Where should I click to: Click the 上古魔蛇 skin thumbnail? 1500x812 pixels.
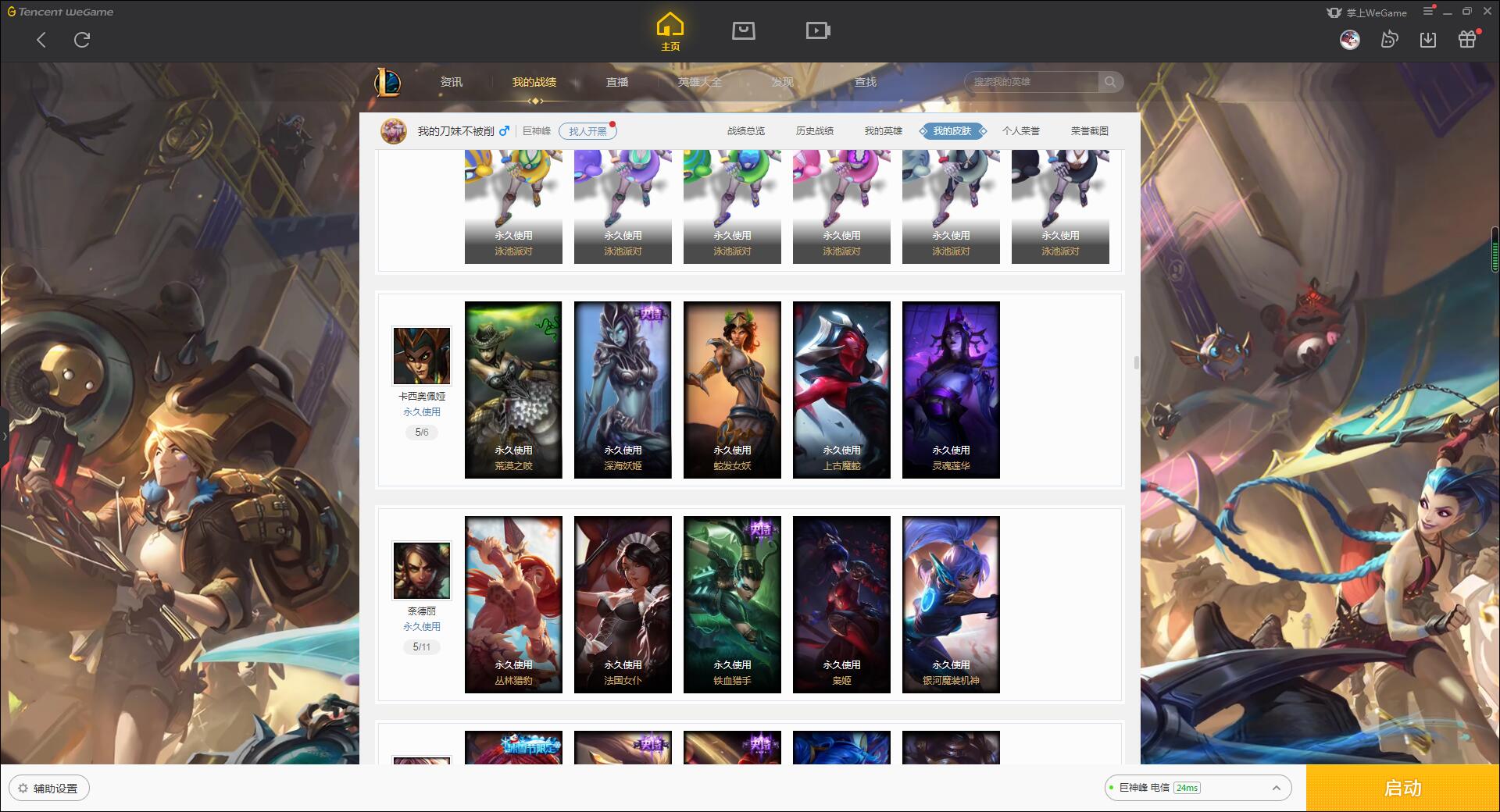(841, 390)
